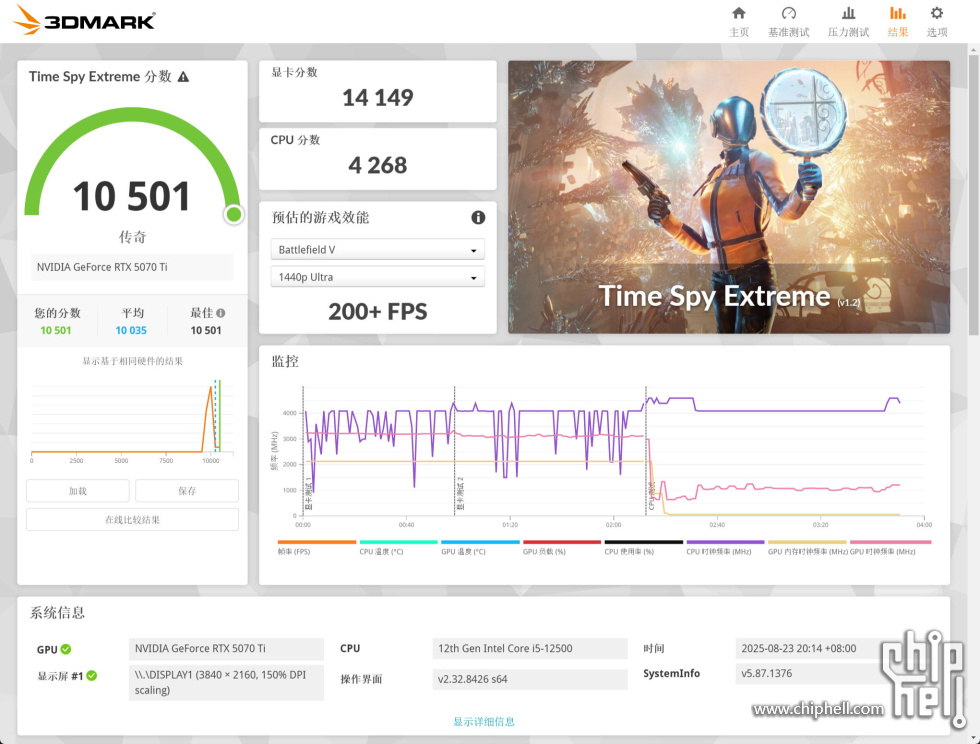Click the average score 10 035
This screenshot has width=980, height=744.
point(131,330)
